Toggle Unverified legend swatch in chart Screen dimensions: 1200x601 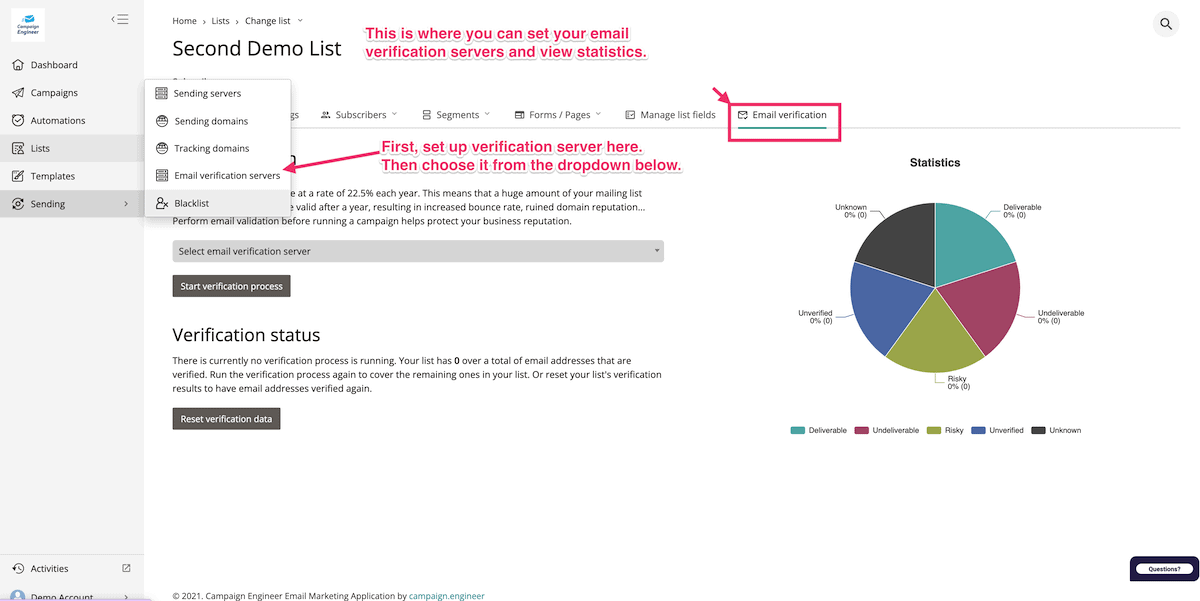point(979,430)
